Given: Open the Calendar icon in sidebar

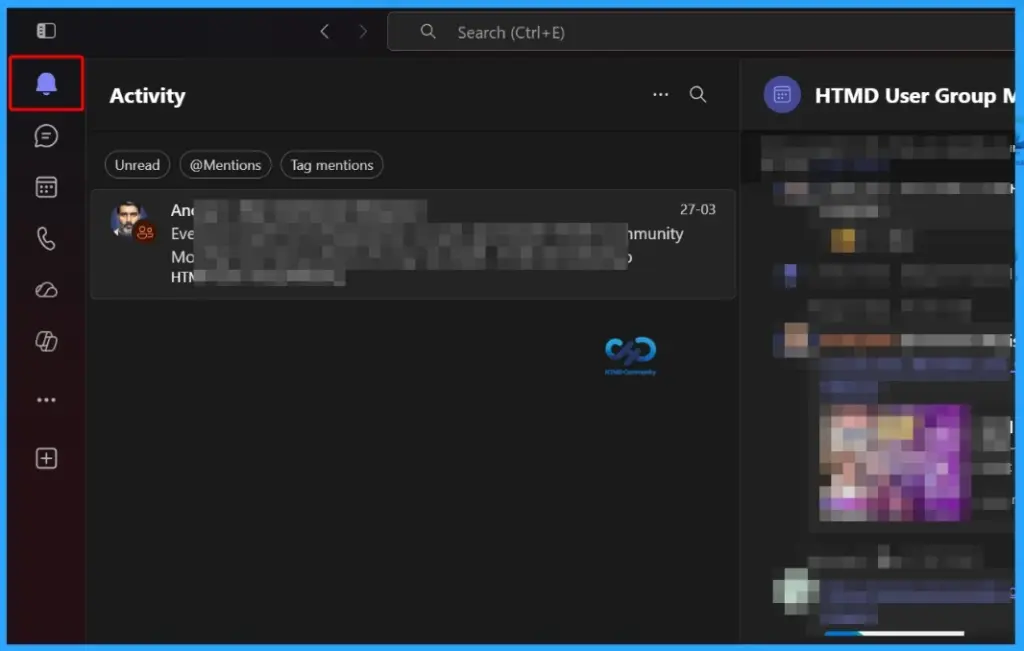Looking at the screenshot, I should click(46, 187).
